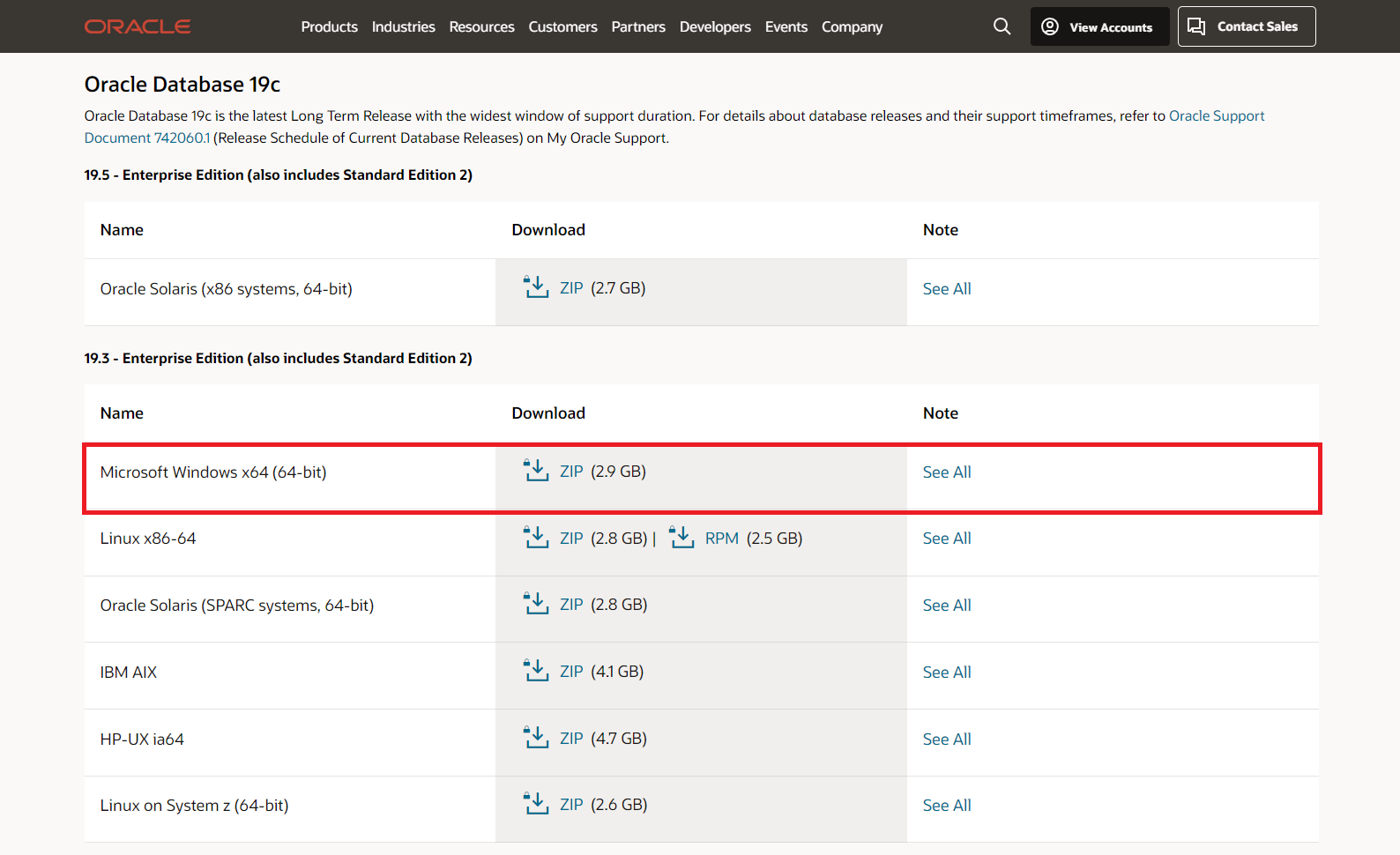The width and height of the screenshot is (1400, 855).
Task: Open the Resources menu
Action: pos(481,26)
